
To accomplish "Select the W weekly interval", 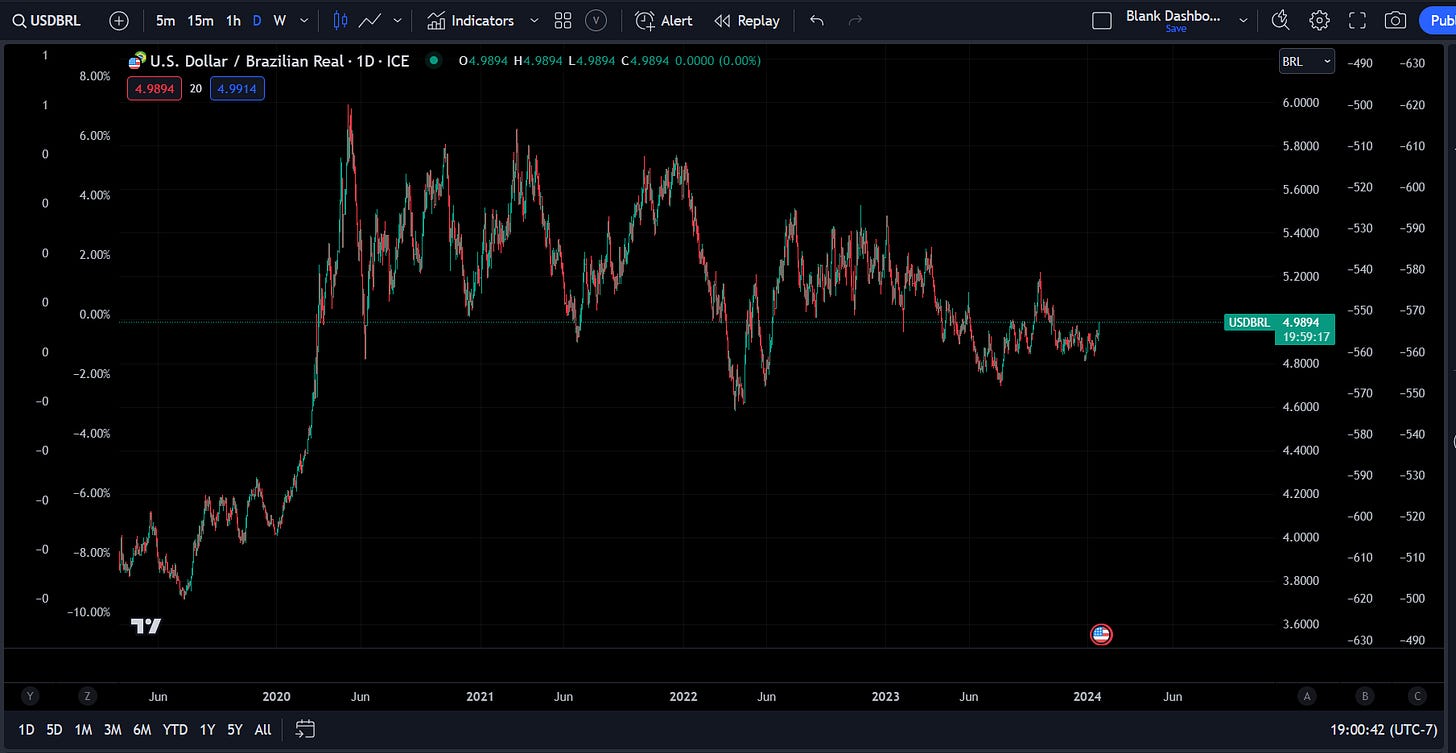I will [280, 20].
